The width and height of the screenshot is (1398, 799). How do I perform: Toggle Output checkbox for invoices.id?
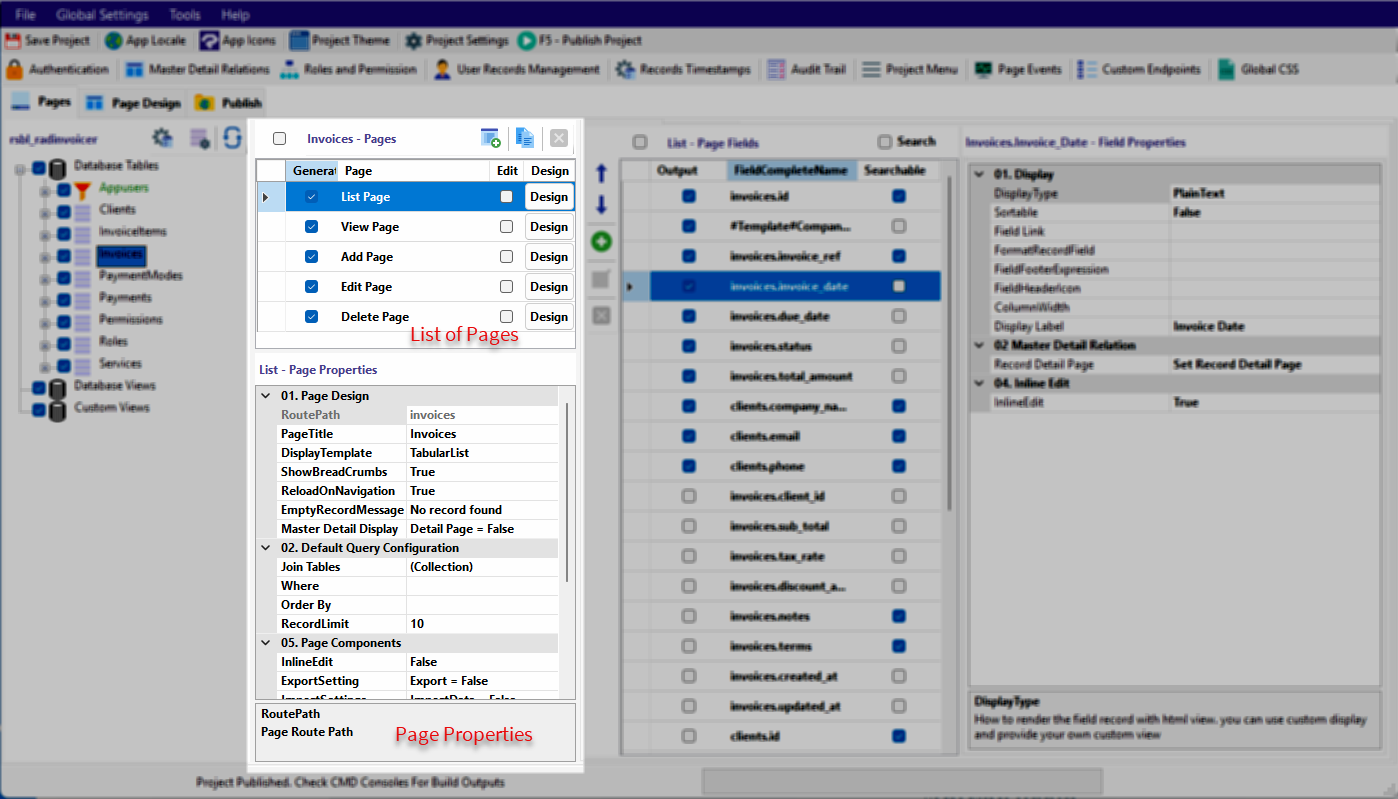(x=689, y=197)
